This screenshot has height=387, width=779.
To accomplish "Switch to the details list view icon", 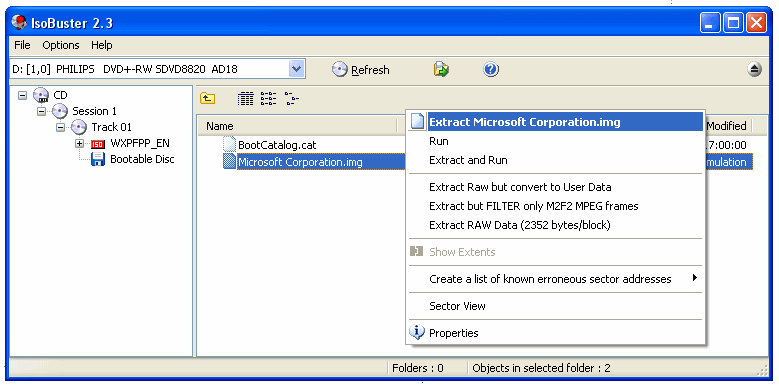I will coord(245,98).
